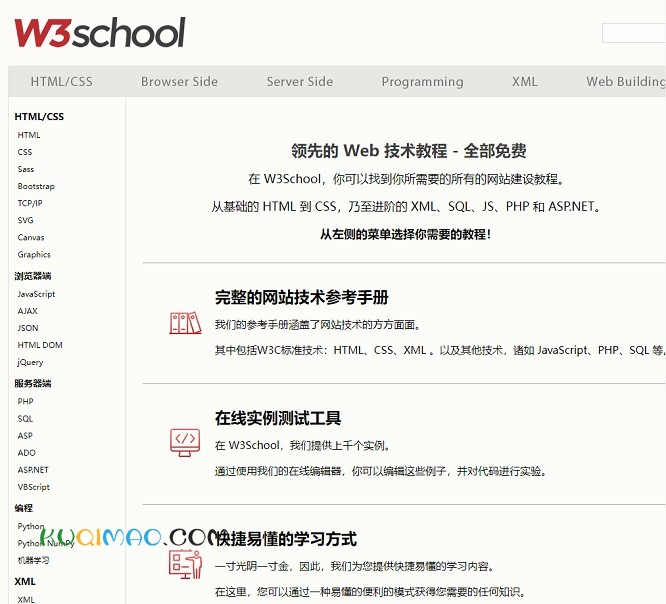Open the SVG tutorial link
The width and height of the screenshot is (666, 604).
pos(25,220)
